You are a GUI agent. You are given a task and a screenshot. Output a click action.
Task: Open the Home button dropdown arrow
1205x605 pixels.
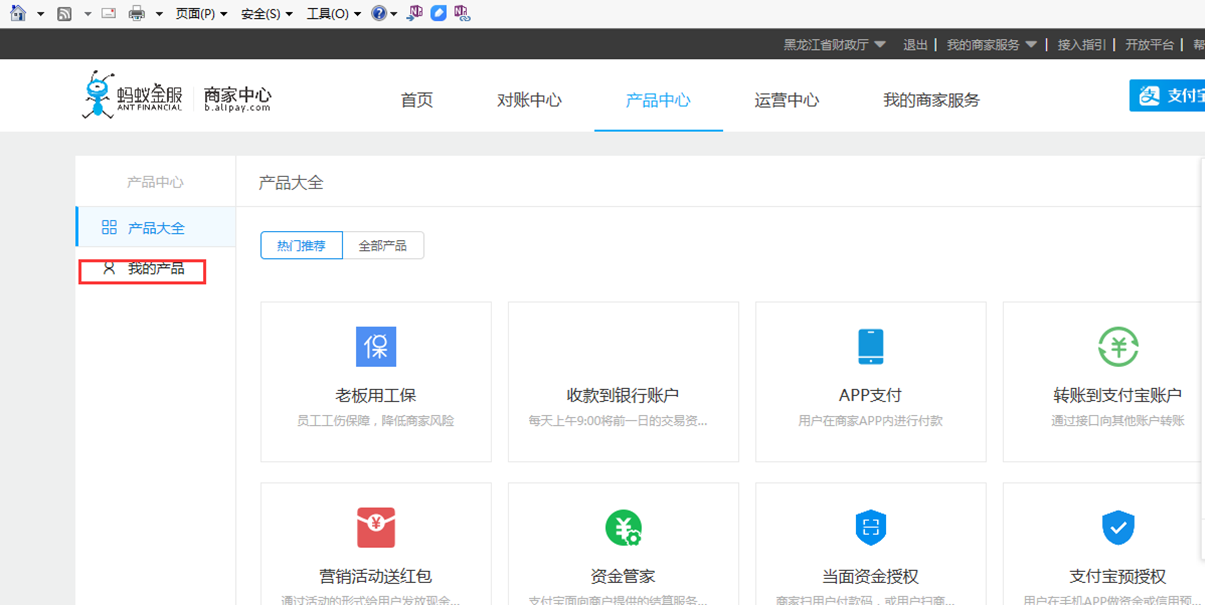coord(41,14)
